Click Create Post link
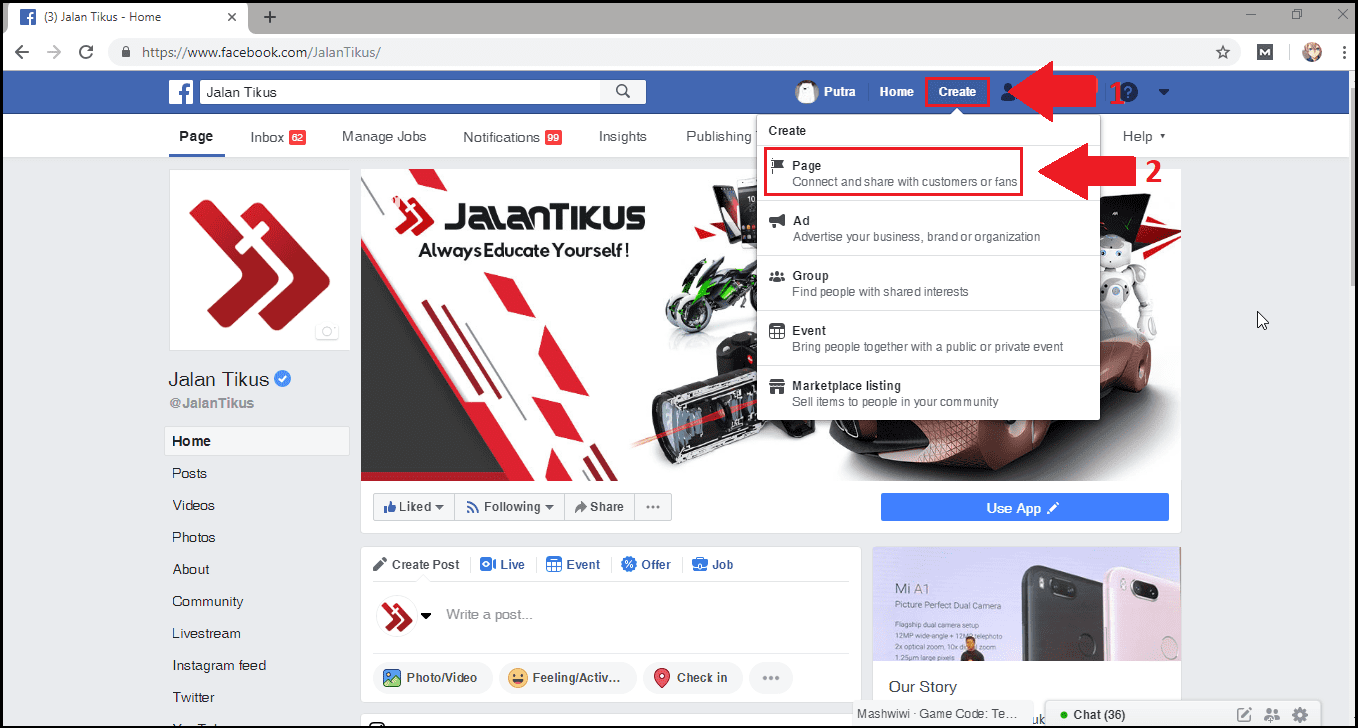The width and height of the screenshot is (1358, 728). pos(416,565)
